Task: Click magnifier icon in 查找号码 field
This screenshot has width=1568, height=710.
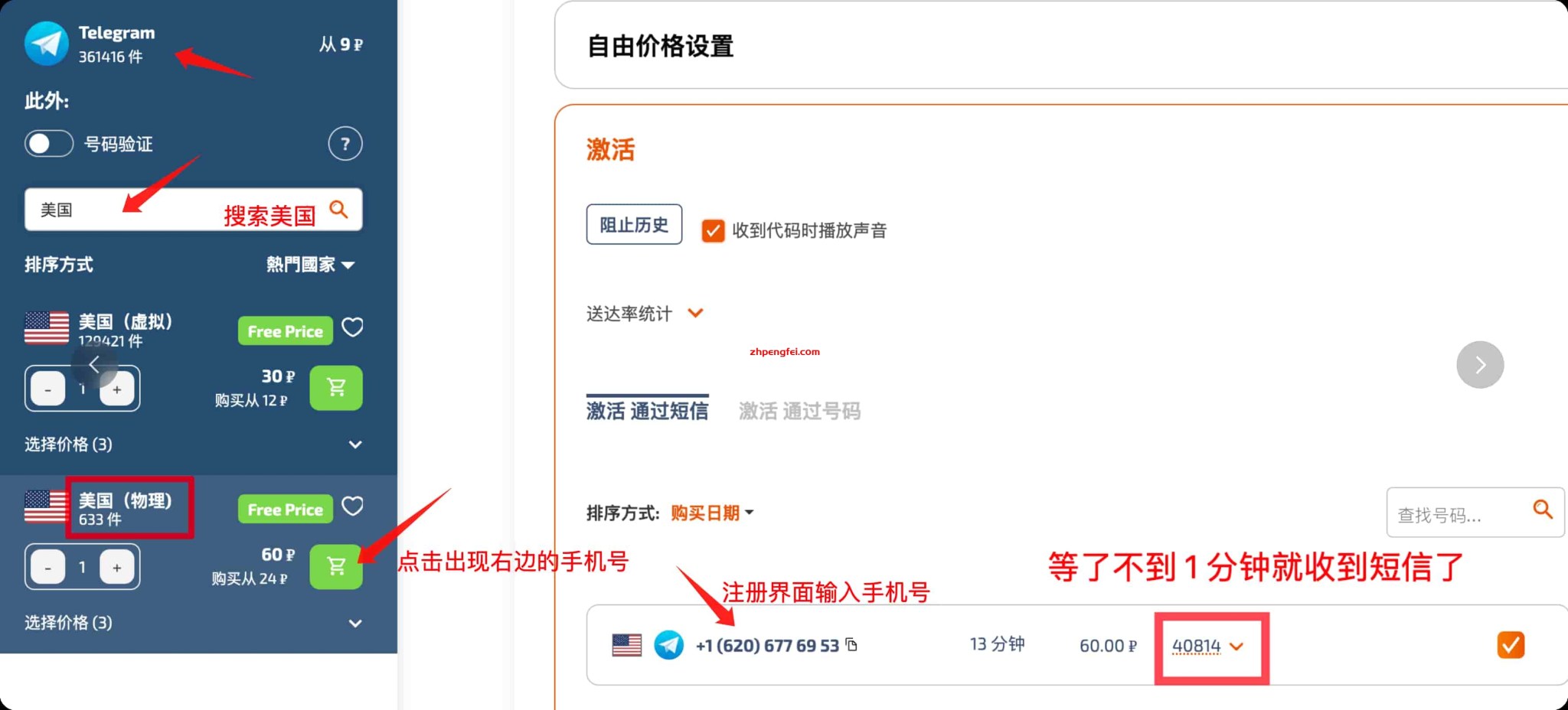Action: (x=1543, y=510)
